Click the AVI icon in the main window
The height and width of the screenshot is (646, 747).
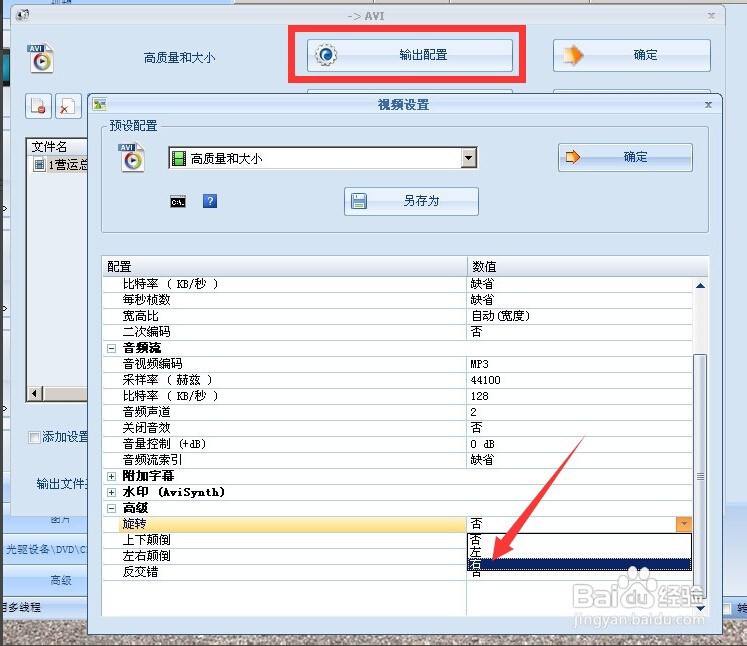pos(40,58)
